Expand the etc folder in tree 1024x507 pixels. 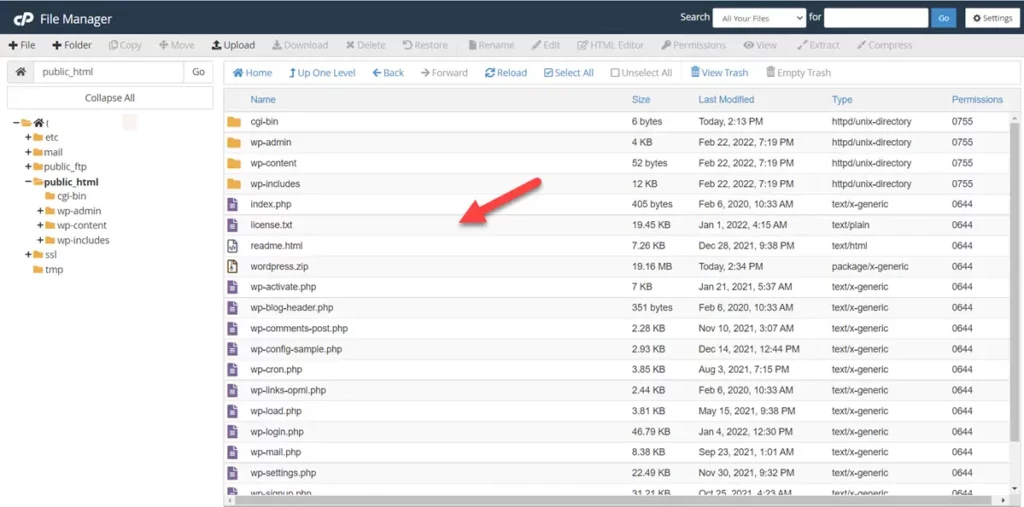(28, 138)
